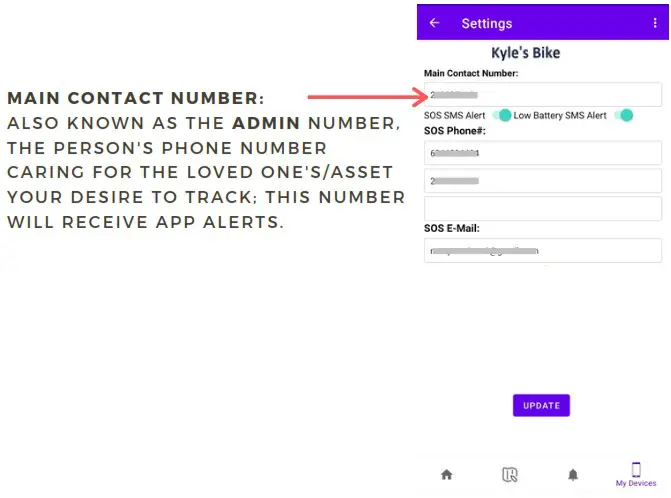
Task: Go to the Home tab icon
Action: click(446, 475)
